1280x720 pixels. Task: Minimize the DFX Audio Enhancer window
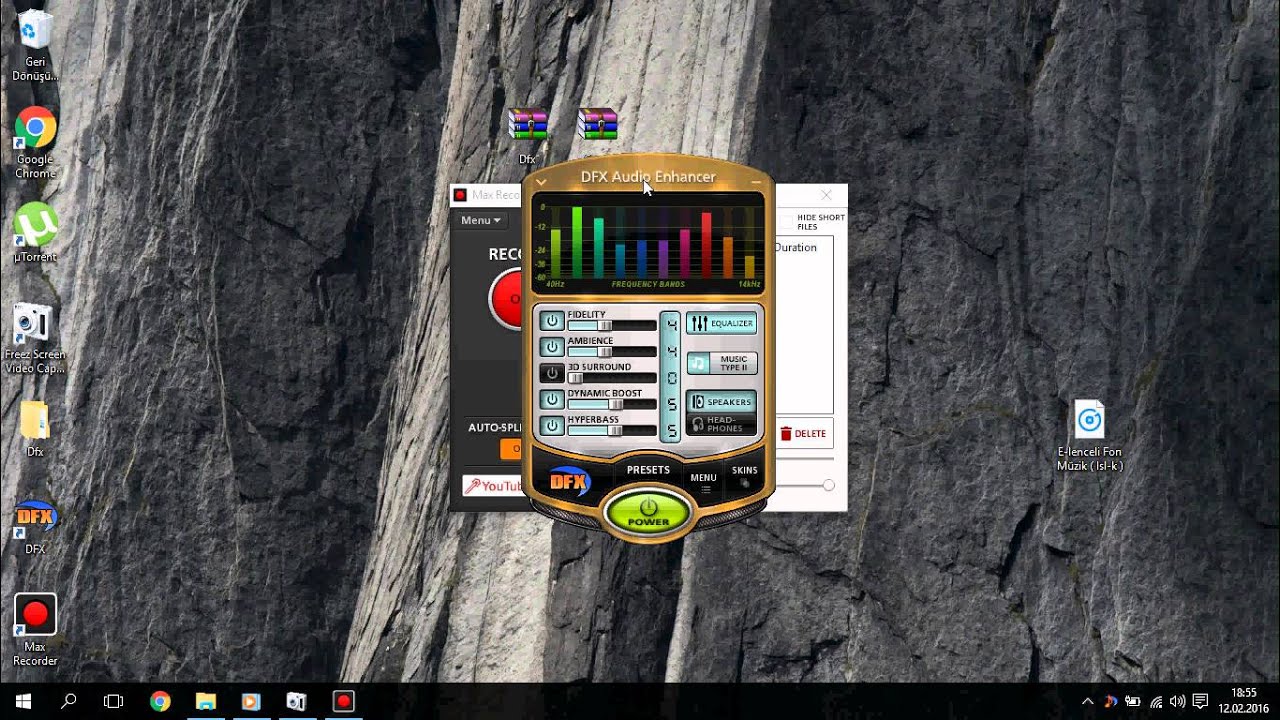pos(755,182)
